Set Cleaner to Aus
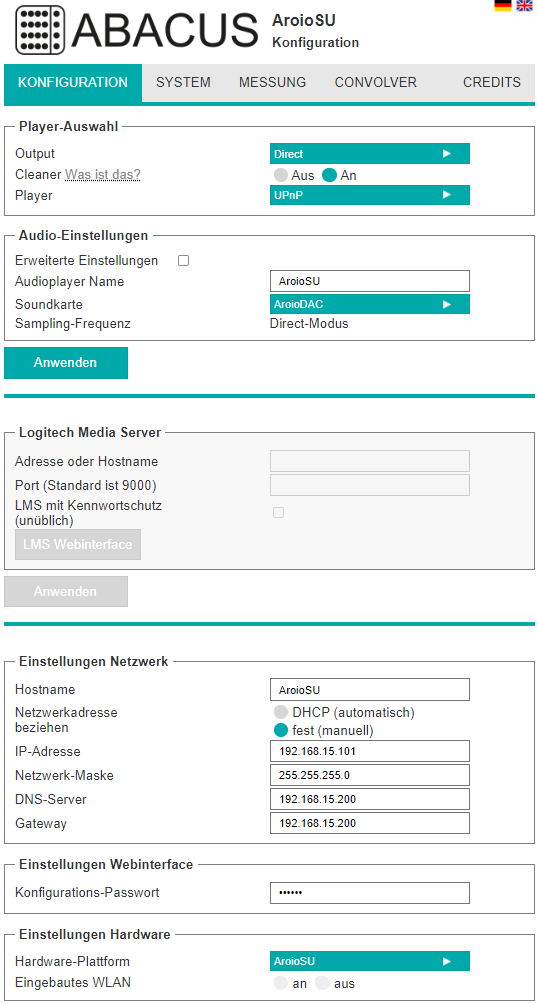Viewport: 537px width, 1004px height. pyautogui.click(x=280, y=175)
